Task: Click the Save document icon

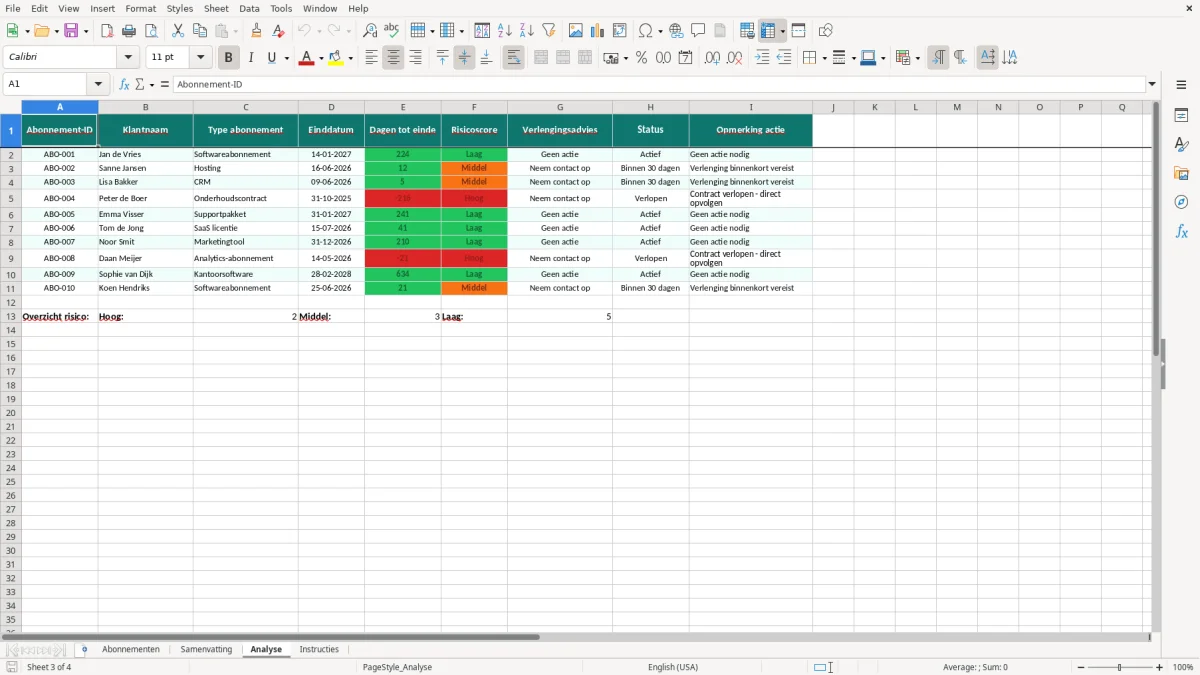Action: pos(71,31)
